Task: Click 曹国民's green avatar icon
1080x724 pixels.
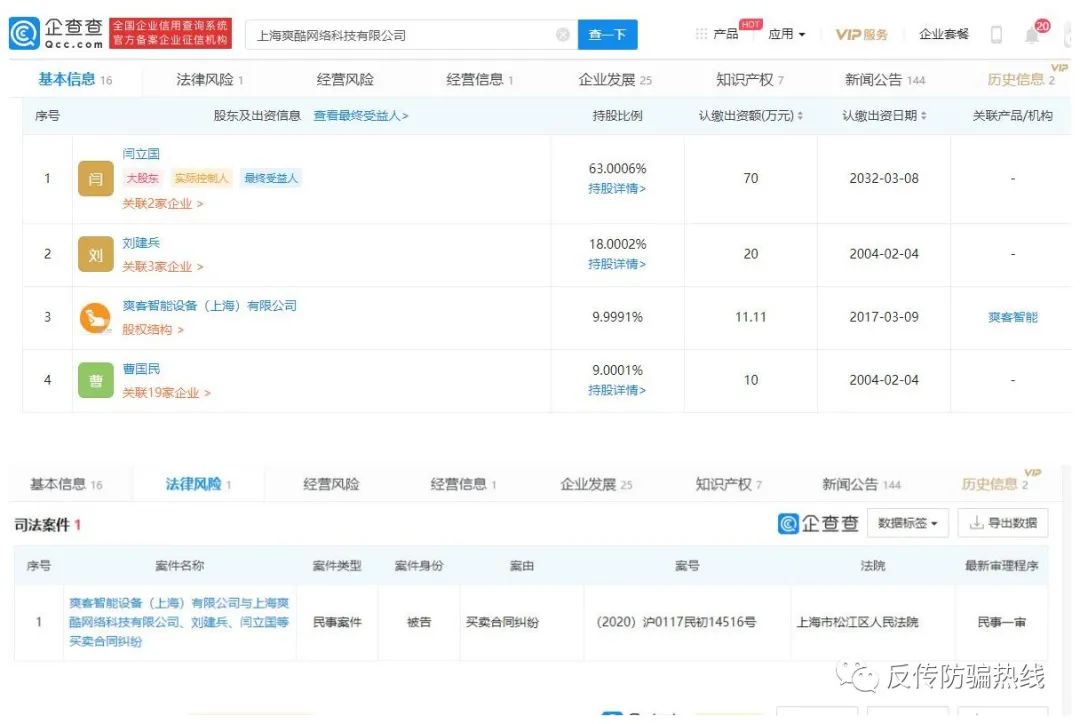Action: 96,380
